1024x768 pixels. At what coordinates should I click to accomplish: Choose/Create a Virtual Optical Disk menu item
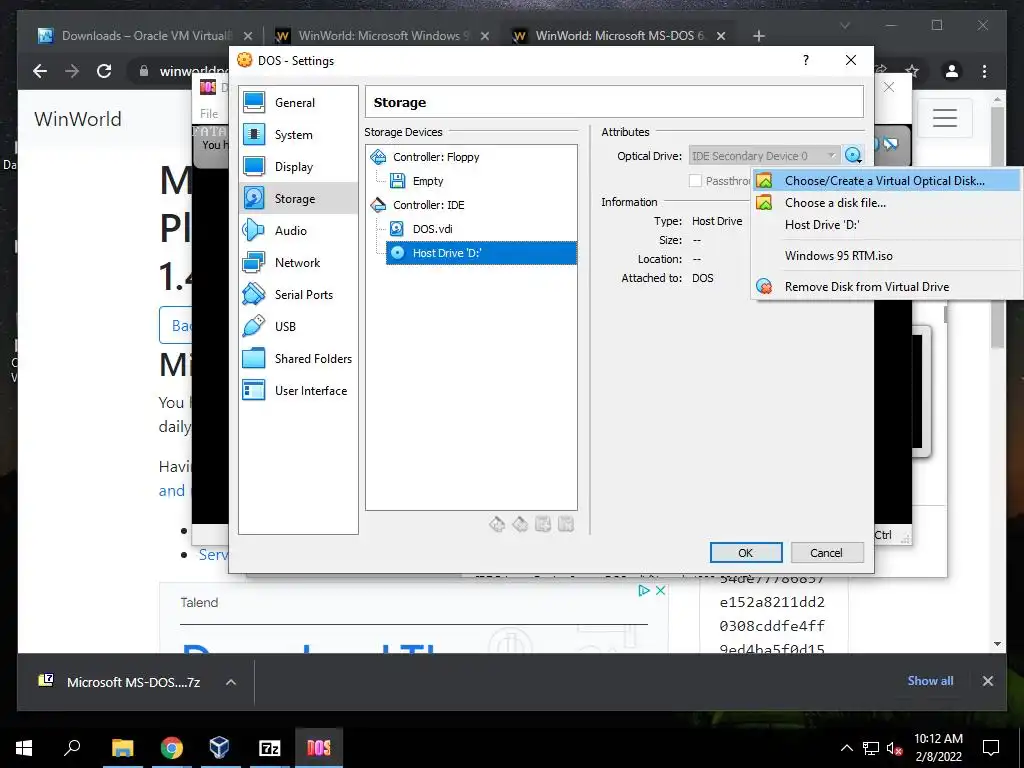click(x=886, y=181)
